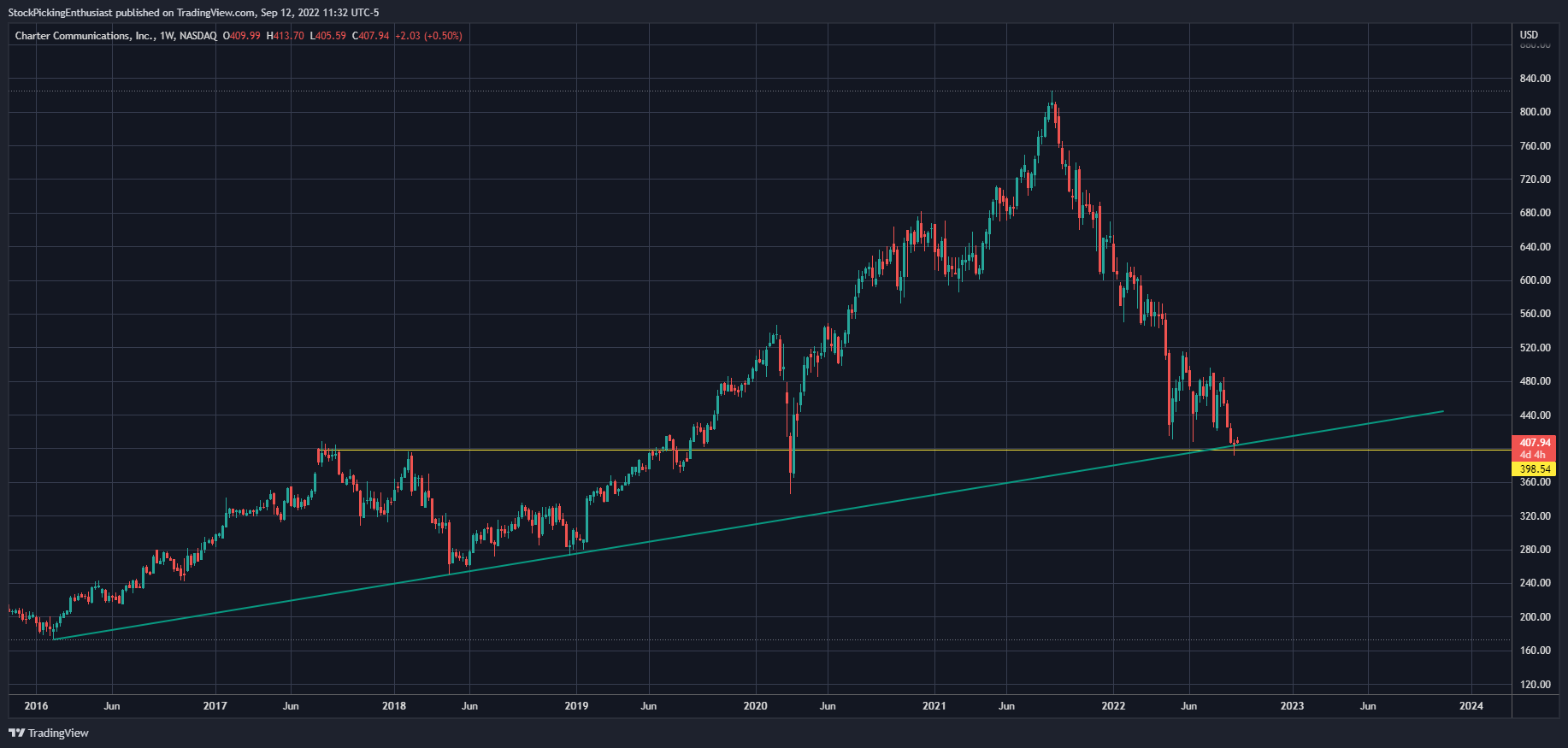The image size is (1568, 748).
Task: Click the 240.00 price axis label
Action: pyautogui.click(x=1535, y=583)
